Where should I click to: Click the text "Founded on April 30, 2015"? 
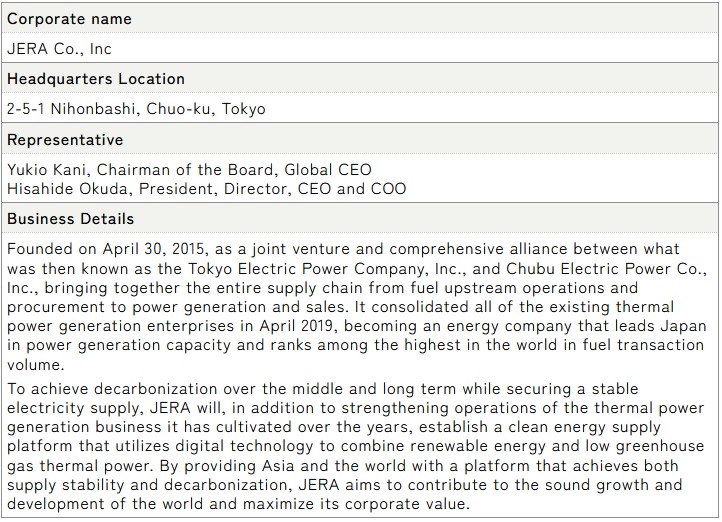tap(107, 249)
